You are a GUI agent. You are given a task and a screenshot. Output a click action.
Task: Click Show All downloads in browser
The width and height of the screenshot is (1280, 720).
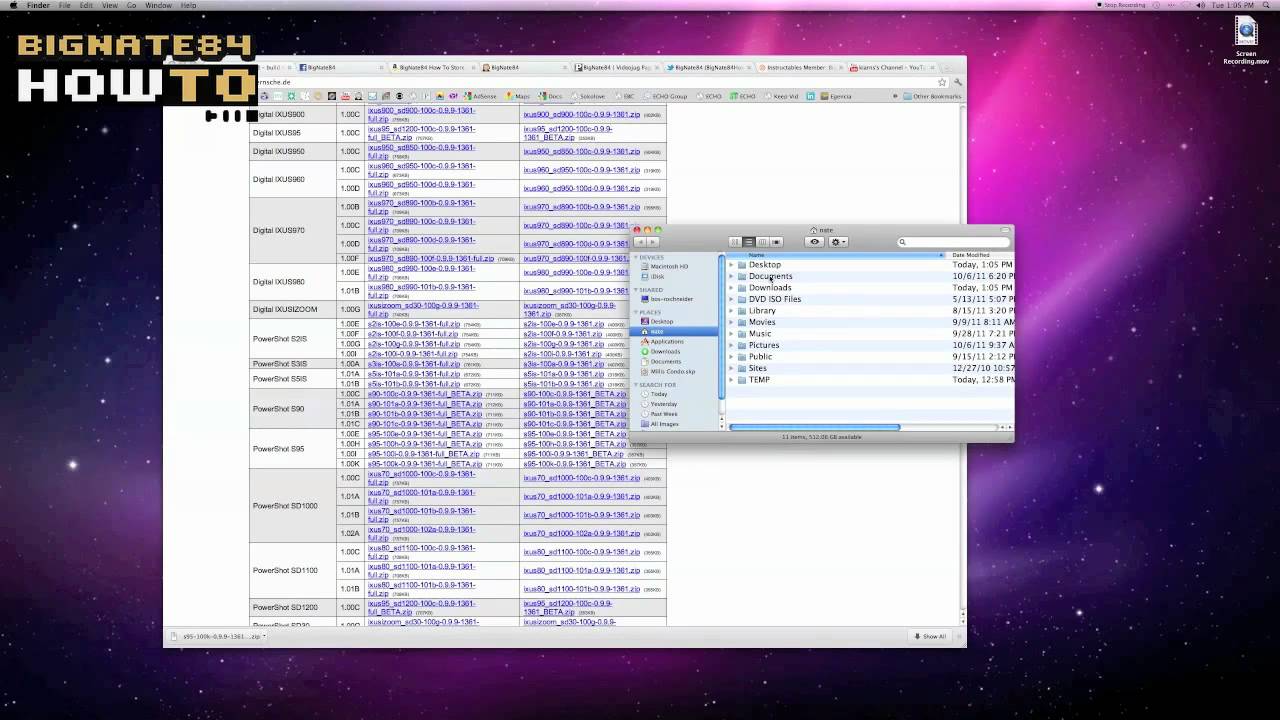[x=929, y=636]
